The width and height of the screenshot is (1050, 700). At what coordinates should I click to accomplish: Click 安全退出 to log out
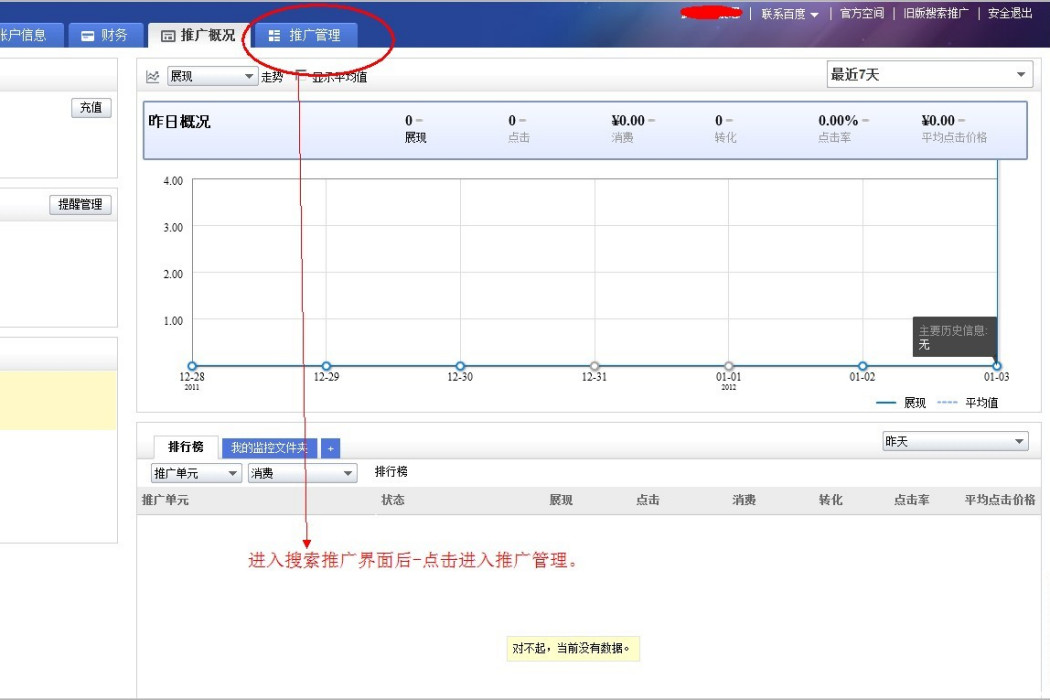click(1010, 13)
